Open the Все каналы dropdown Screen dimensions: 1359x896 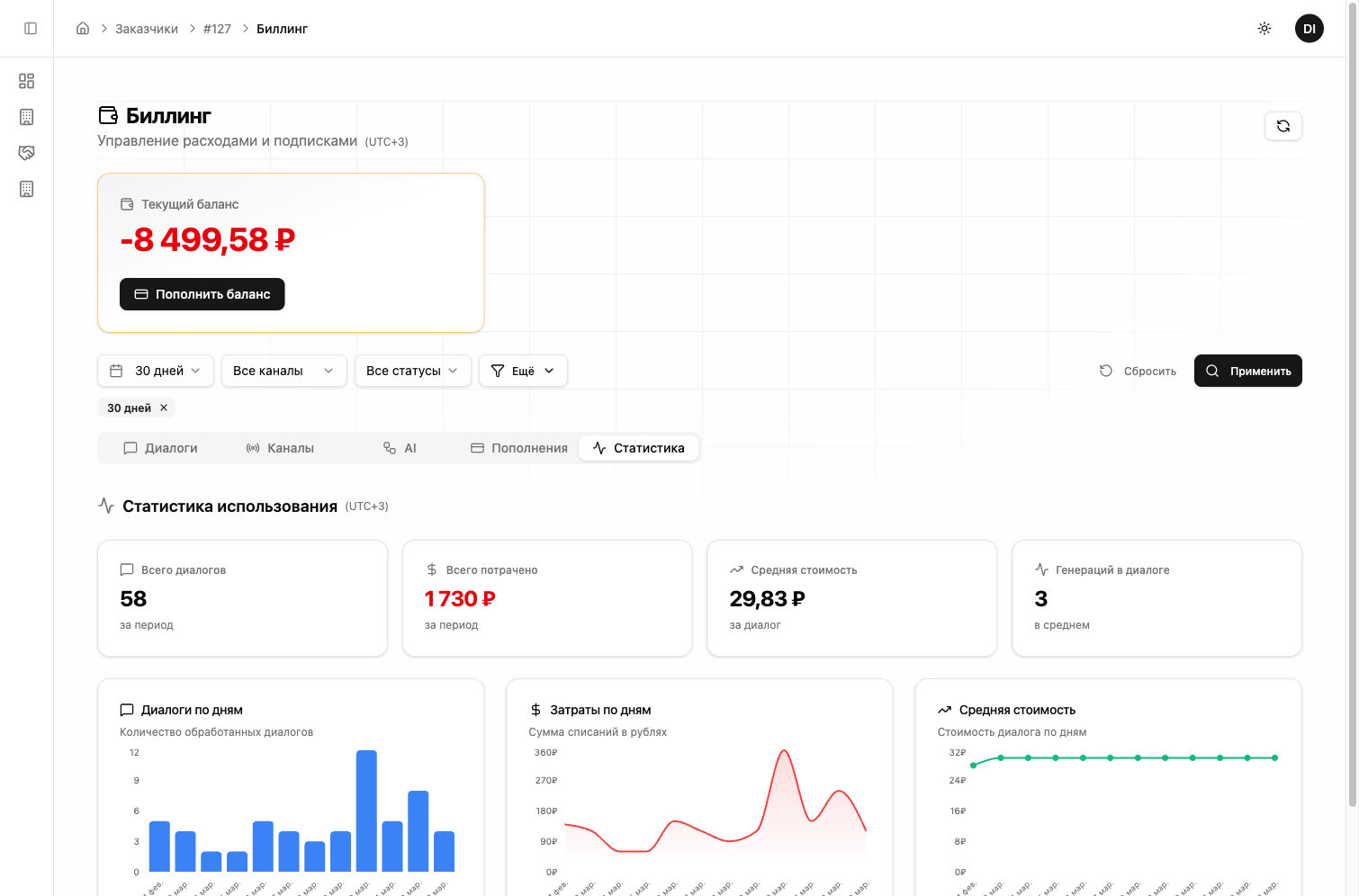click(x=283, y=371)
